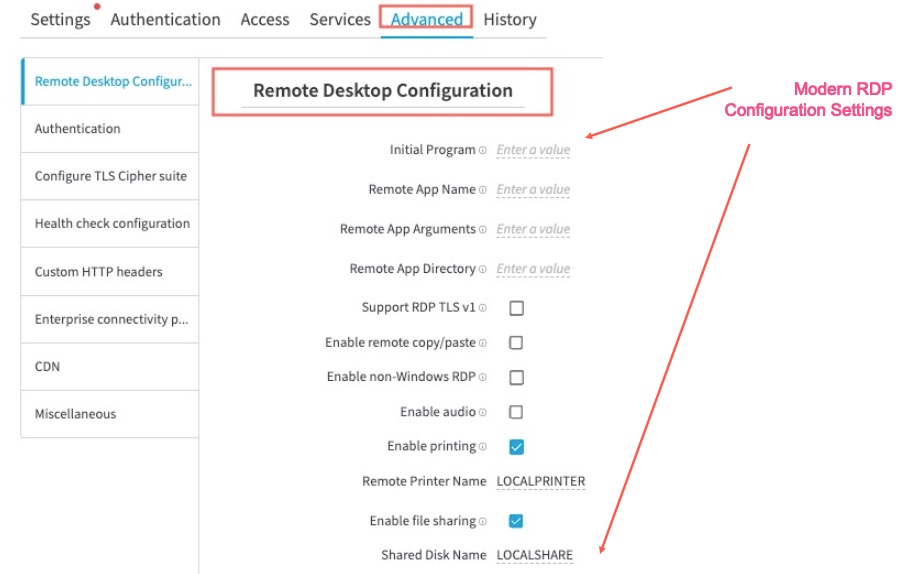Select Configure TLS Cipher suite in sidebar
900x574 pixels.
pyautogui.click(x=110, y=176)
